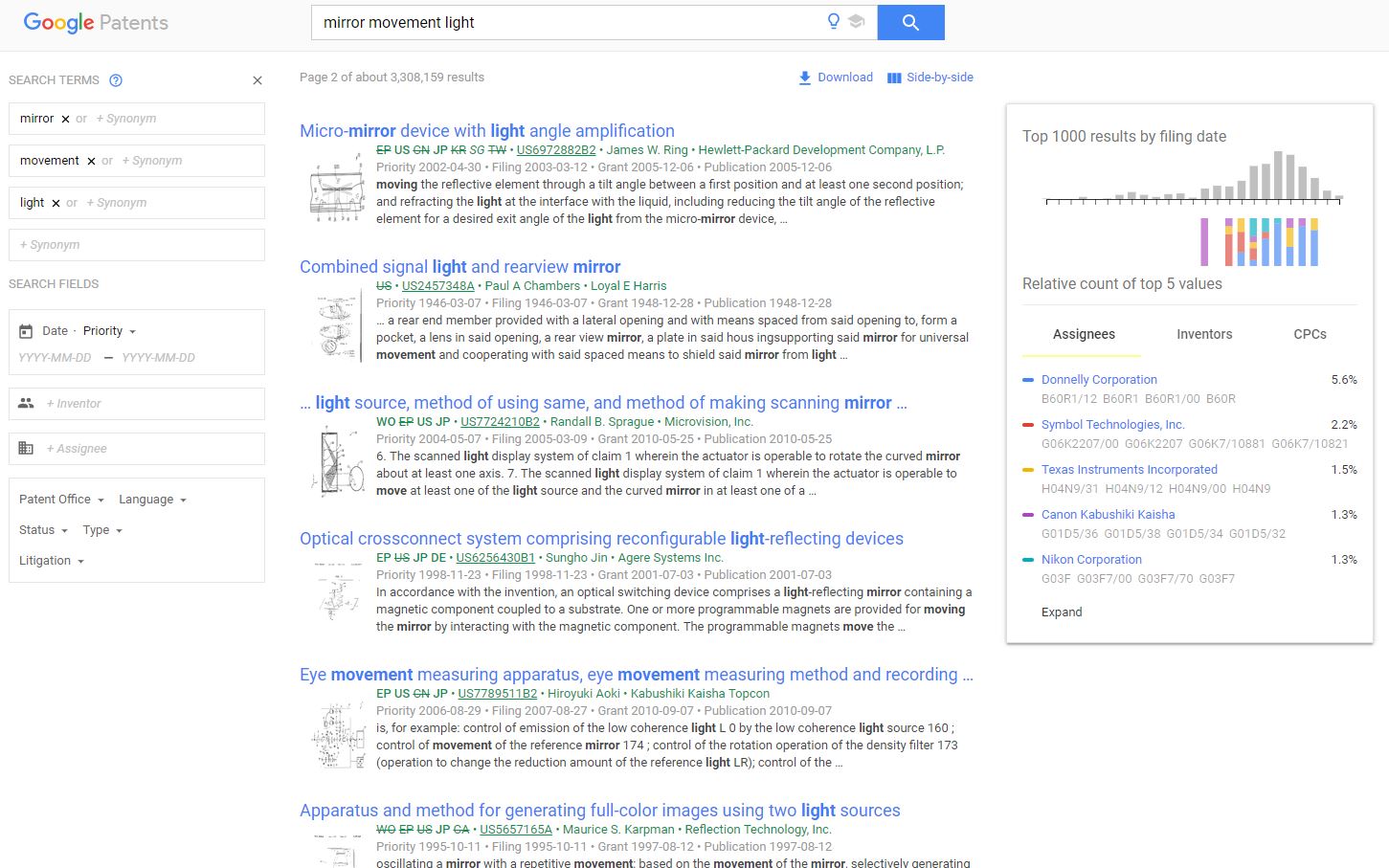This screenshot has height=868, width=1389.
Task: Open the Google Patents logo home
Action: [96, 23]
